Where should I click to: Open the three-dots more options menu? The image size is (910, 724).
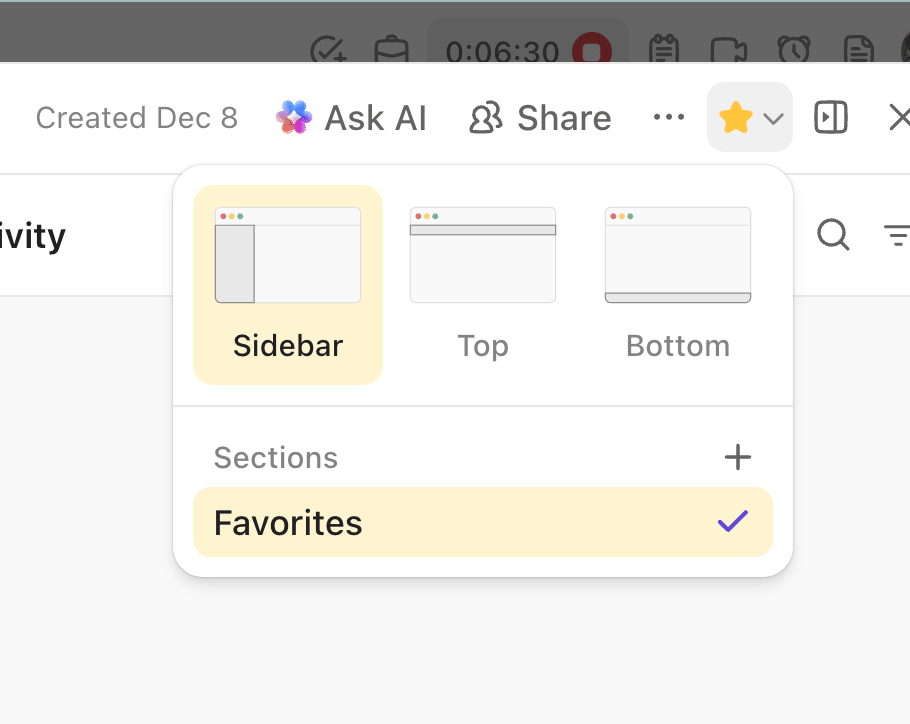coord(668,118)
